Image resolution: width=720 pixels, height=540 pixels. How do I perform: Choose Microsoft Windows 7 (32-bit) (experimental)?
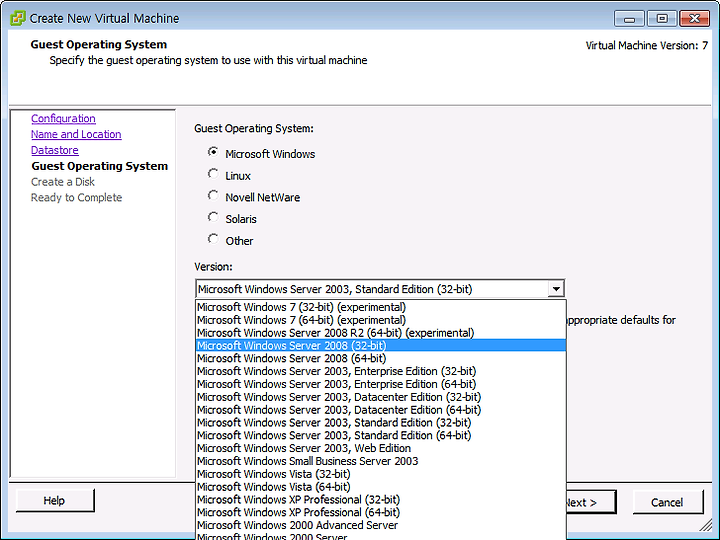[380, 307]
